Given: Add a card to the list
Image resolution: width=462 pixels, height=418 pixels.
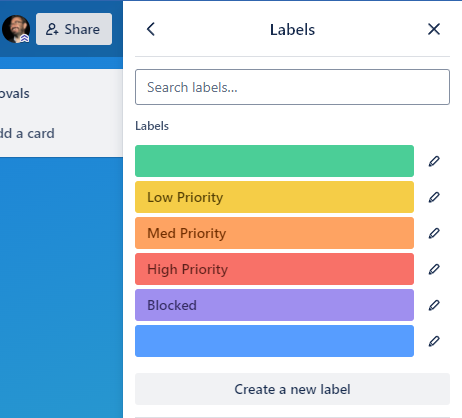Looking at the screenshot, I should 27,133.
